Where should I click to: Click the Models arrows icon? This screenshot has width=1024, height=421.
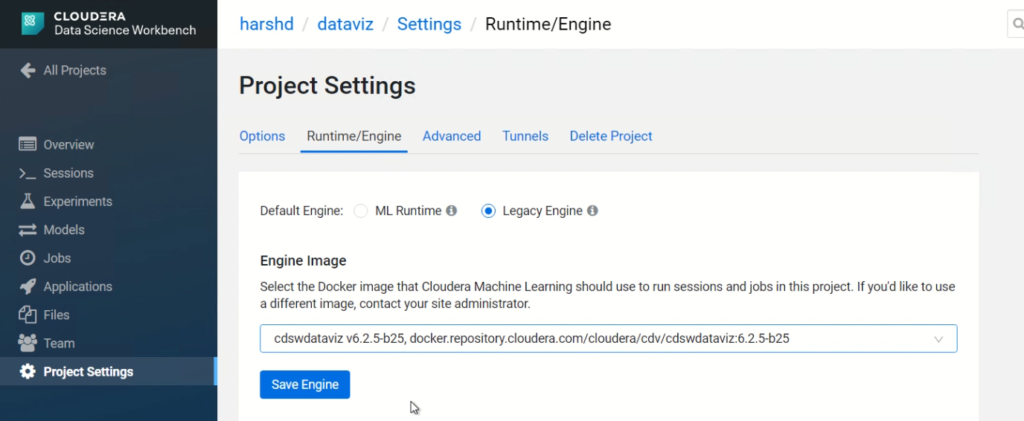click(x=27, y=230)
